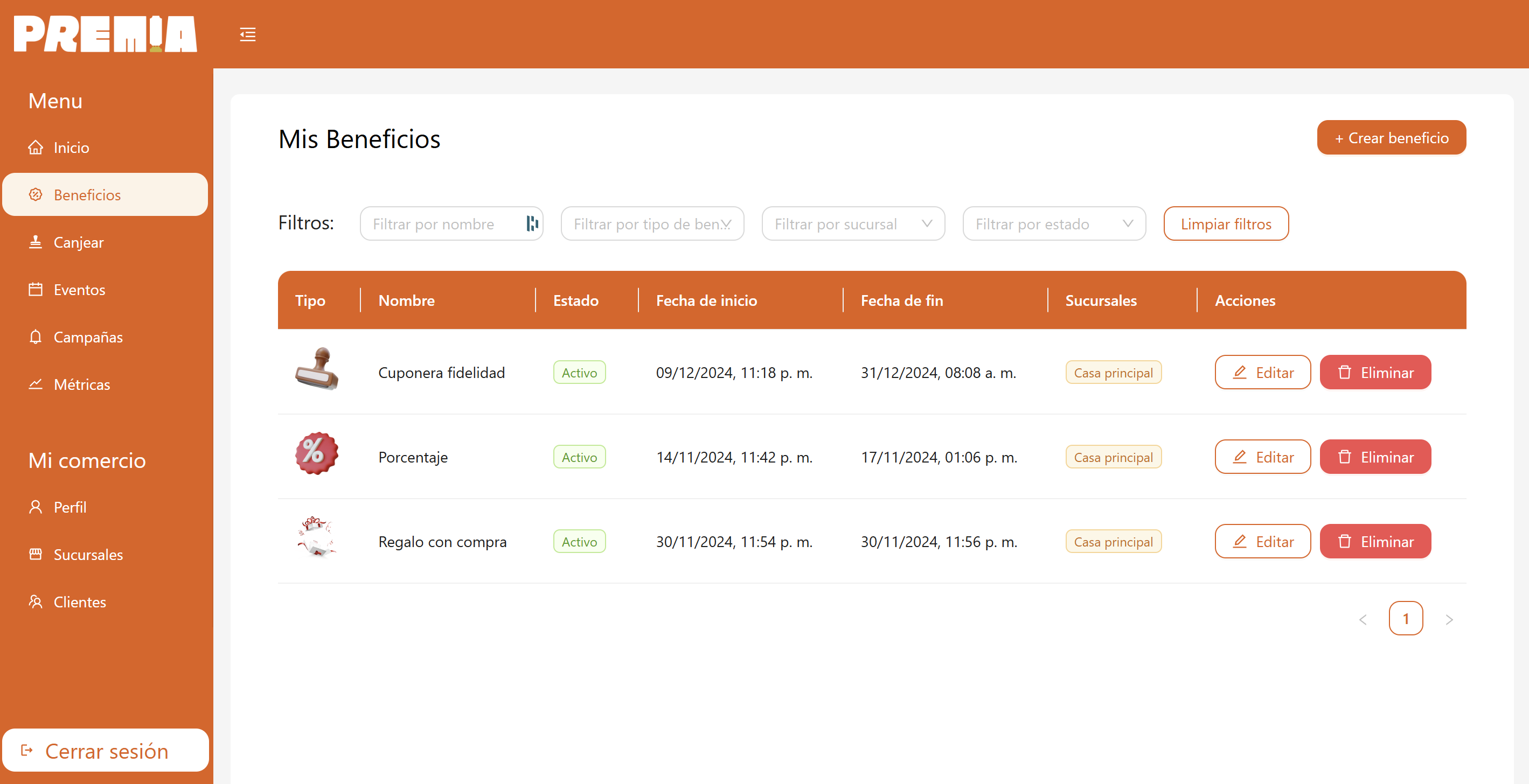Click the stamp icon for Cuponera fidelidad
Screen dimensions: 1529x784
[x=317, y=370]
